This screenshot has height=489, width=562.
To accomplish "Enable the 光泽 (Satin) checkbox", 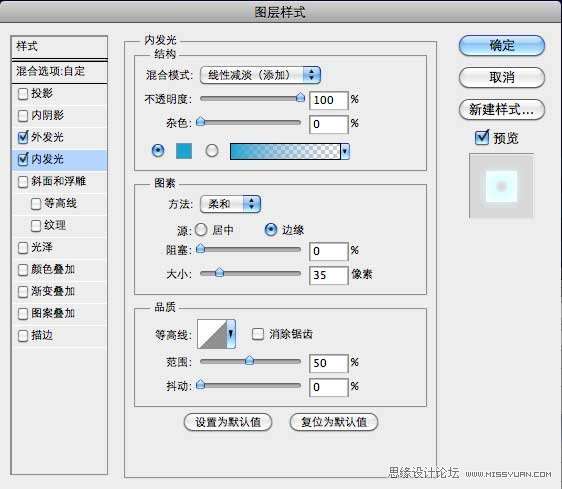I will coord(23,248).
